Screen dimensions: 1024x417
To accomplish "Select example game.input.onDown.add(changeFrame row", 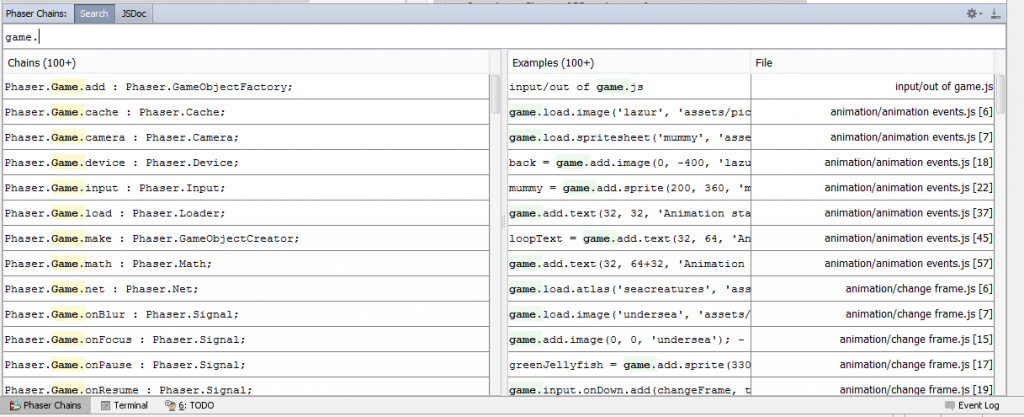I will point(629,388).
